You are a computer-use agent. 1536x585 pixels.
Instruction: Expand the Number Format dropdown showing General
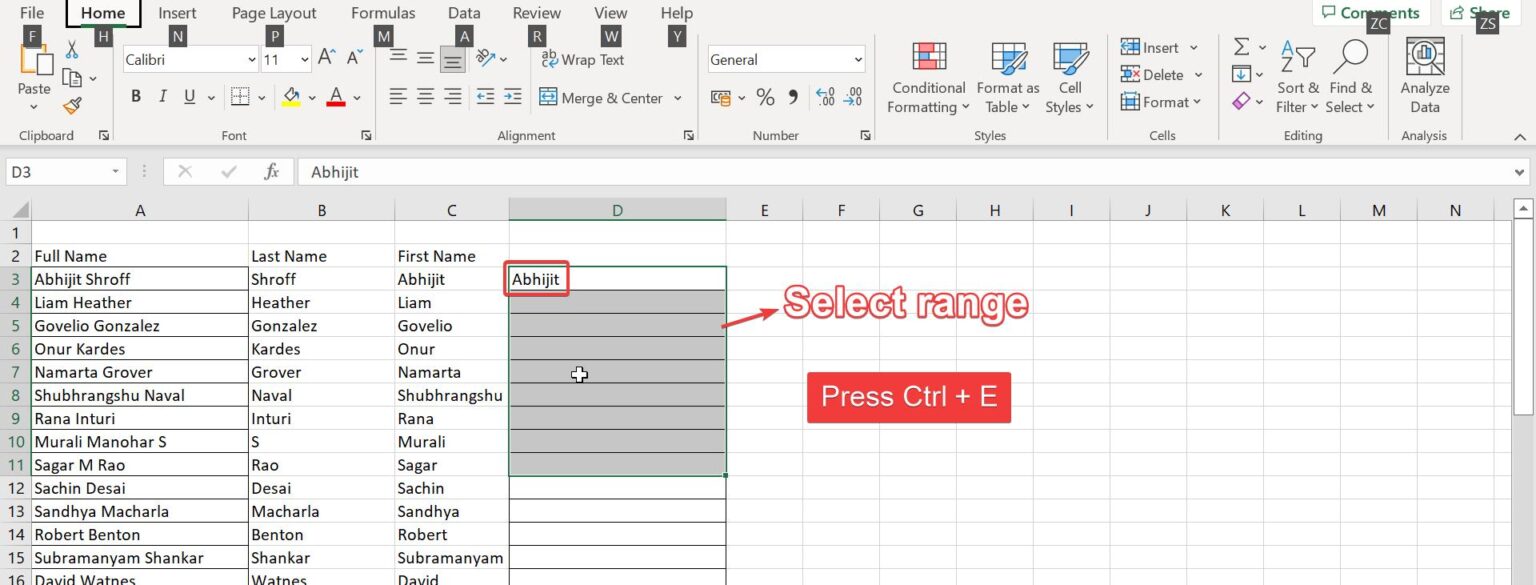(856, 59)
